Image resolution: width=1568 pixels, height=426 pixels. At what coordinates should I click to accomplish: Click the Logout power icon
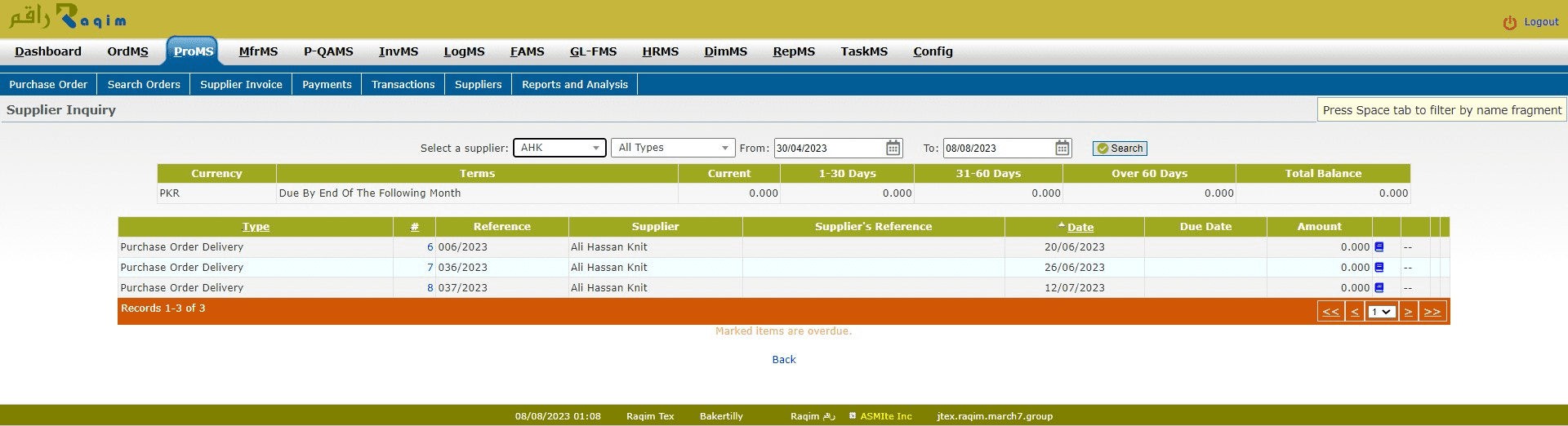pos(1509,23)
